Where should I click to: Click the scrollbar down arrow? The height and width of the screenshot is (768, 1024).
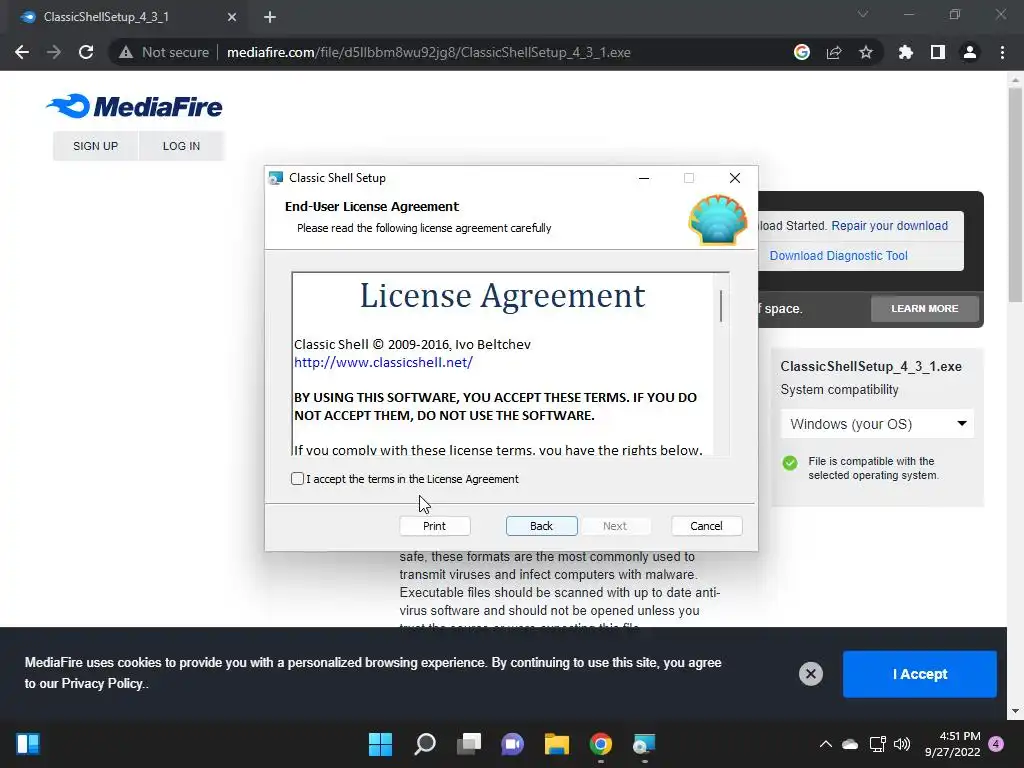1015,711
